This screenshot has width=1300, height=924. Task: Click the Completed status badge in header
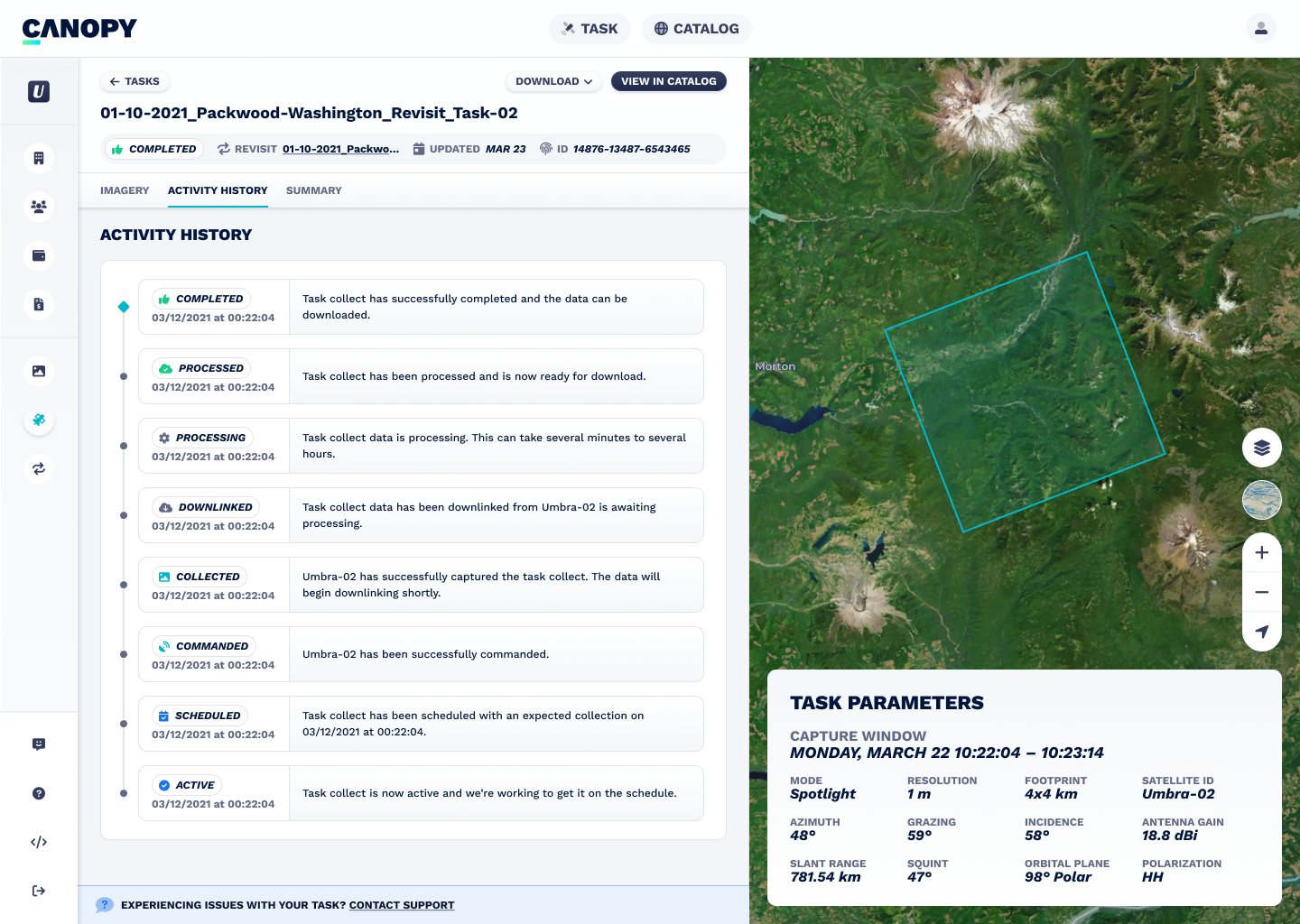(x=153, y=149)
